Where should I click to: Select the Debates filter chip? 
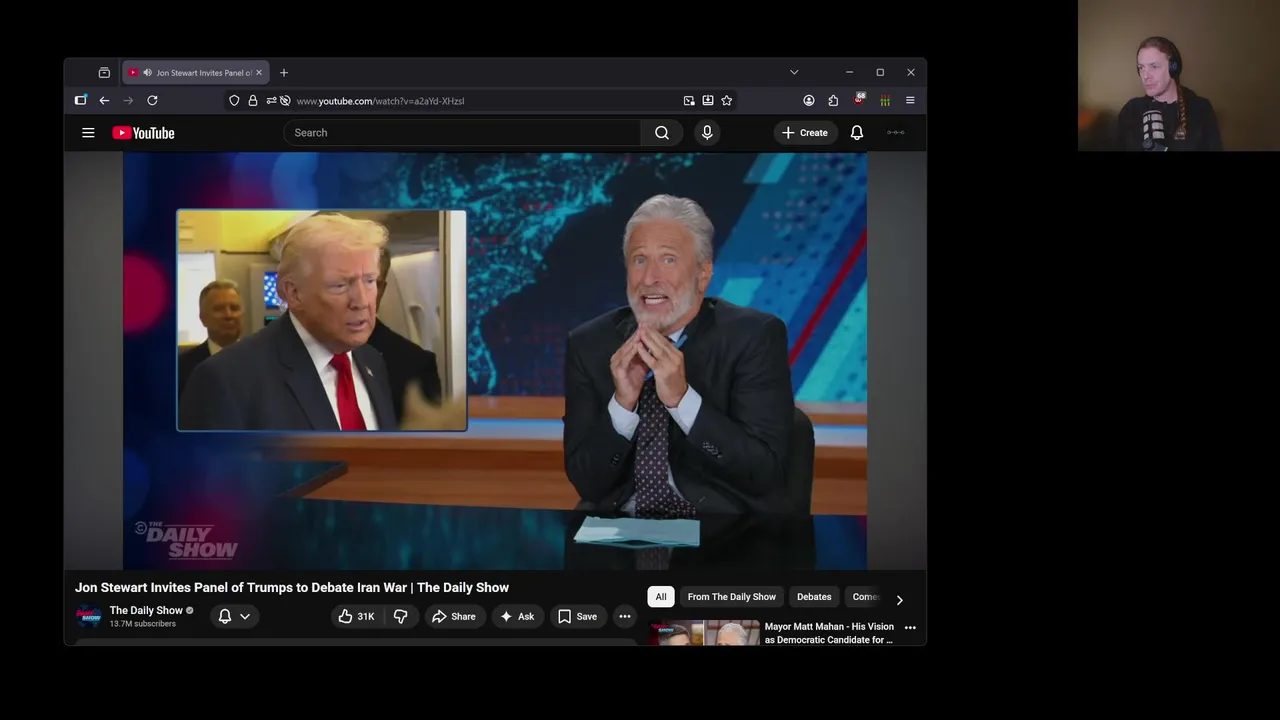pyautogui.click(x=814, y=597)
